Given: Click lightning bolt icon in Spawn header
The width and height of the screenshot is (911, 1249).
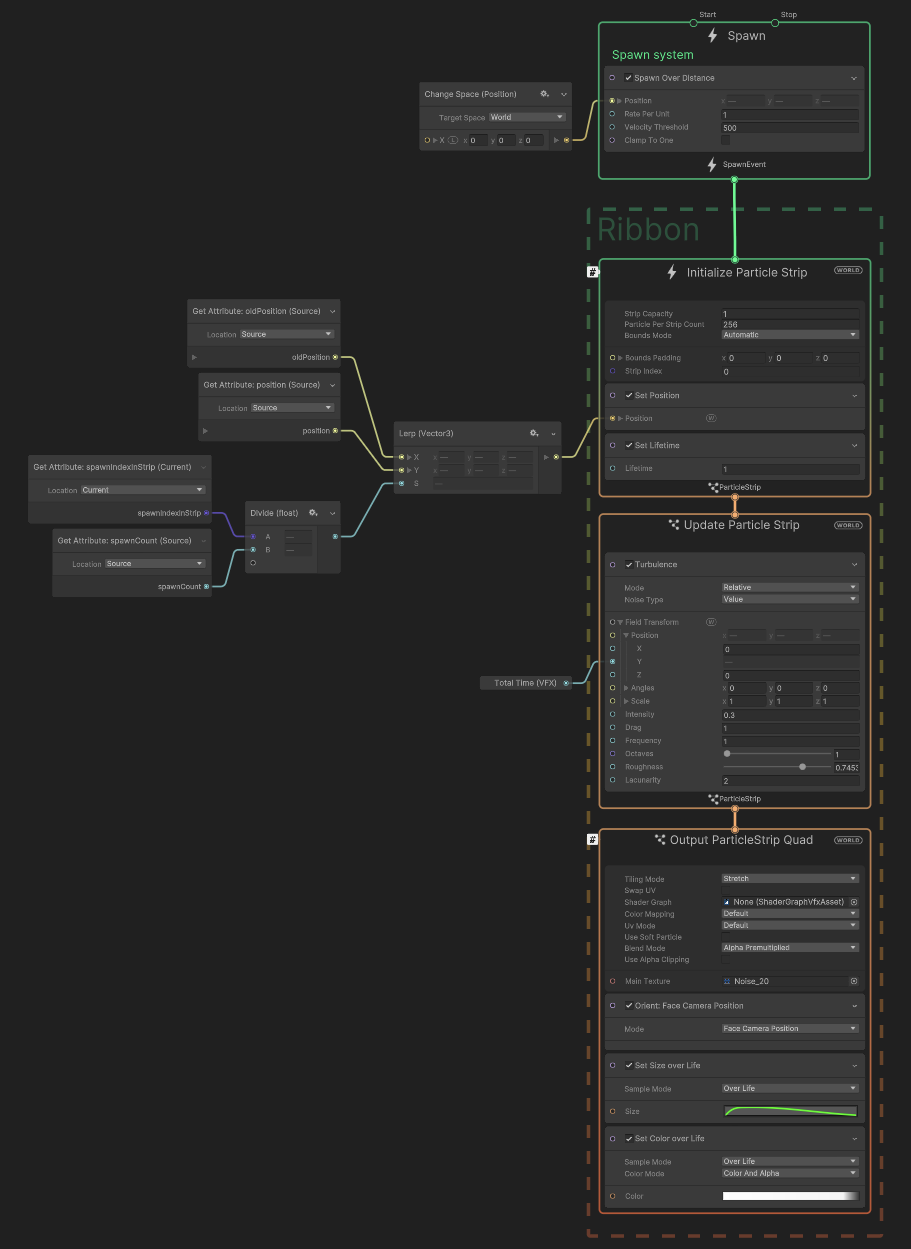Looking at the screenshot, I should [x=712, y=35].
